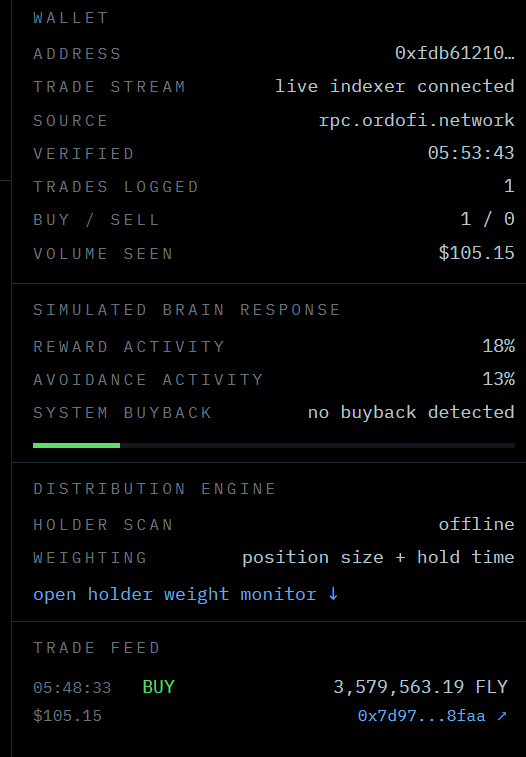526x757 pixels.
Task: Click the Distribution Engine heading
Action: tap(154, 489)
